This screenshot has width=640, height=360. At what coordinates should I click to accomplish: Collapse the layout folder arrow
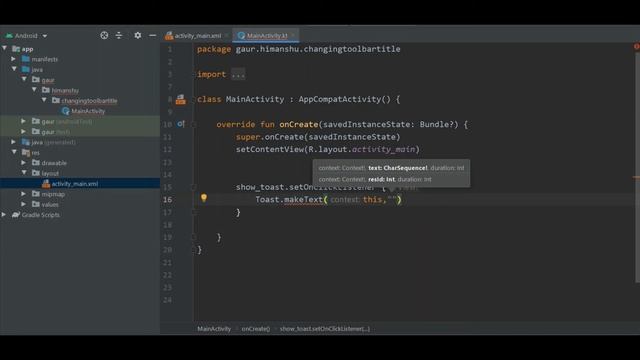(24, 173)
